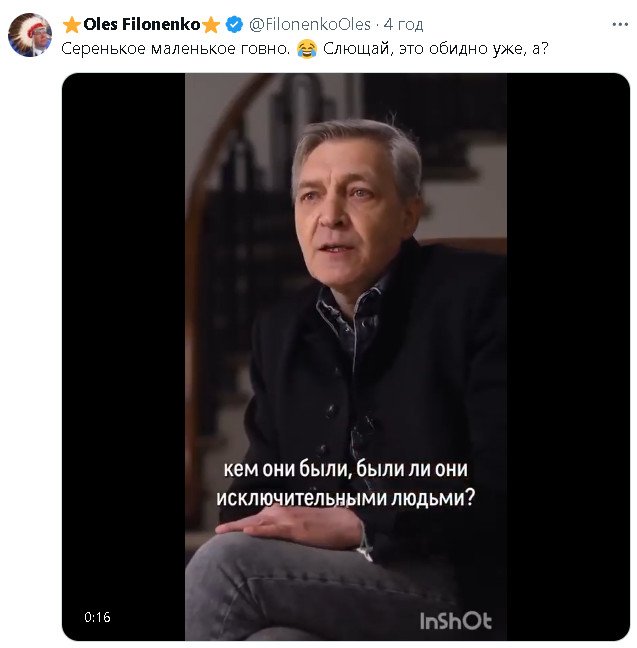
Task: Open the Oles Filonenko display name link
Action: pos(141,24)
